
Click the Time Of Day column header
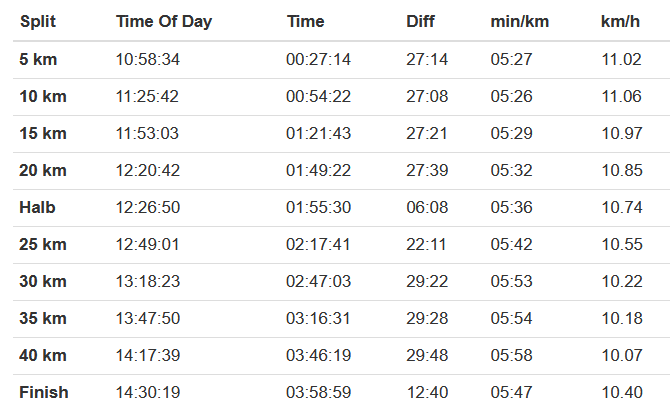(164, 22)
